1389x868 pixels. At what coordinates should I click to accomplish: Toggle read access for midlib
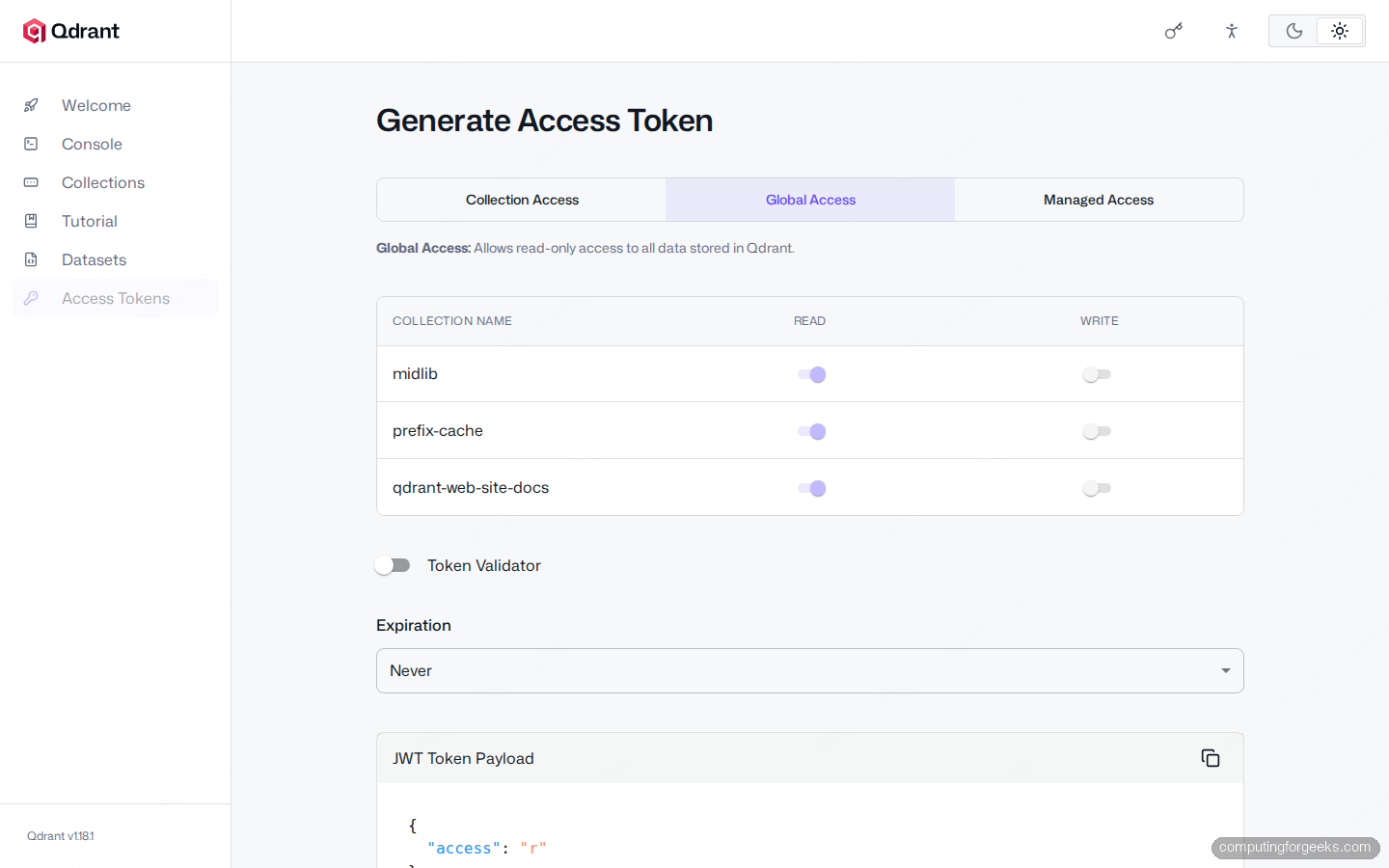point(811,374)
